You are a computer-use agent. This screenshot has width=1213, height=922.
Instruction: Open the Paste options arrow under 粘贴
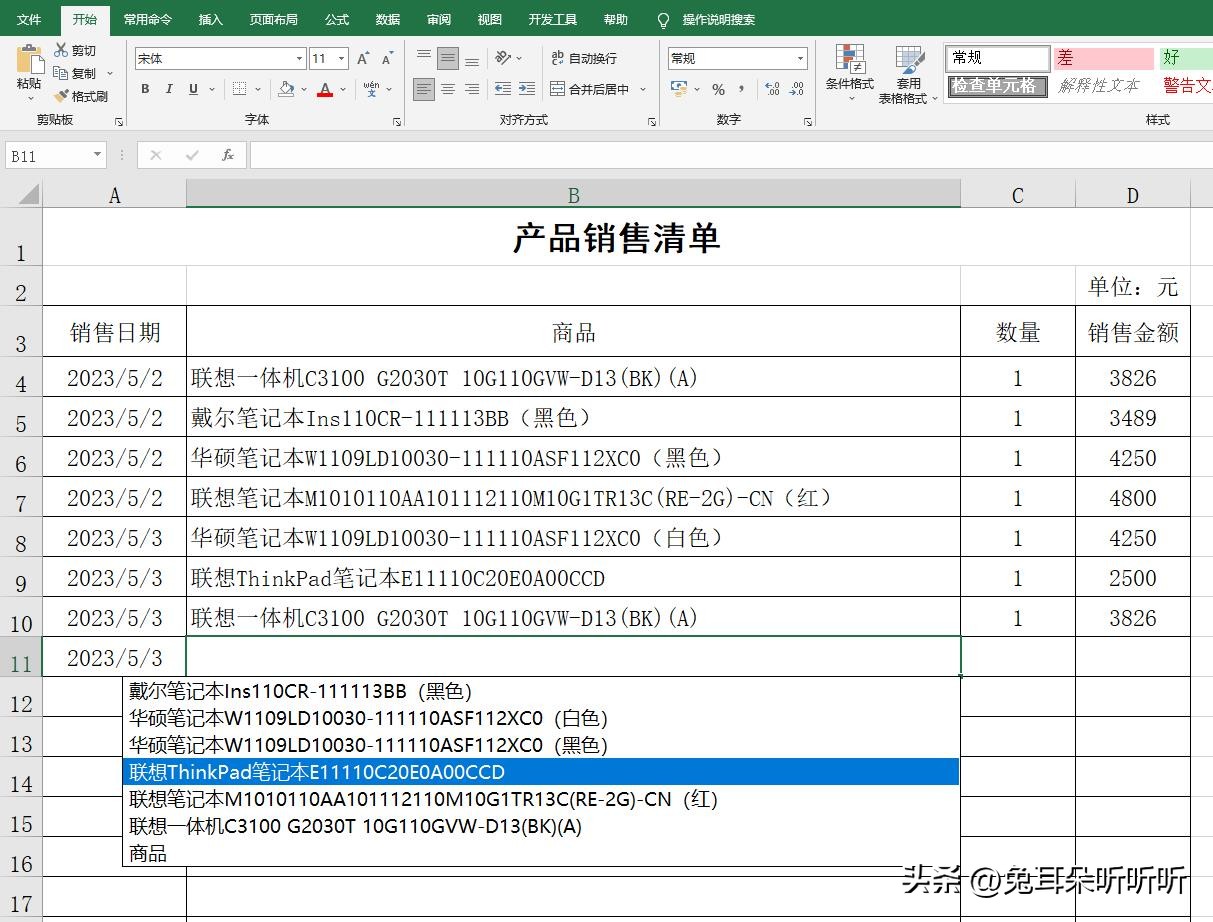(x=30, y=98)
